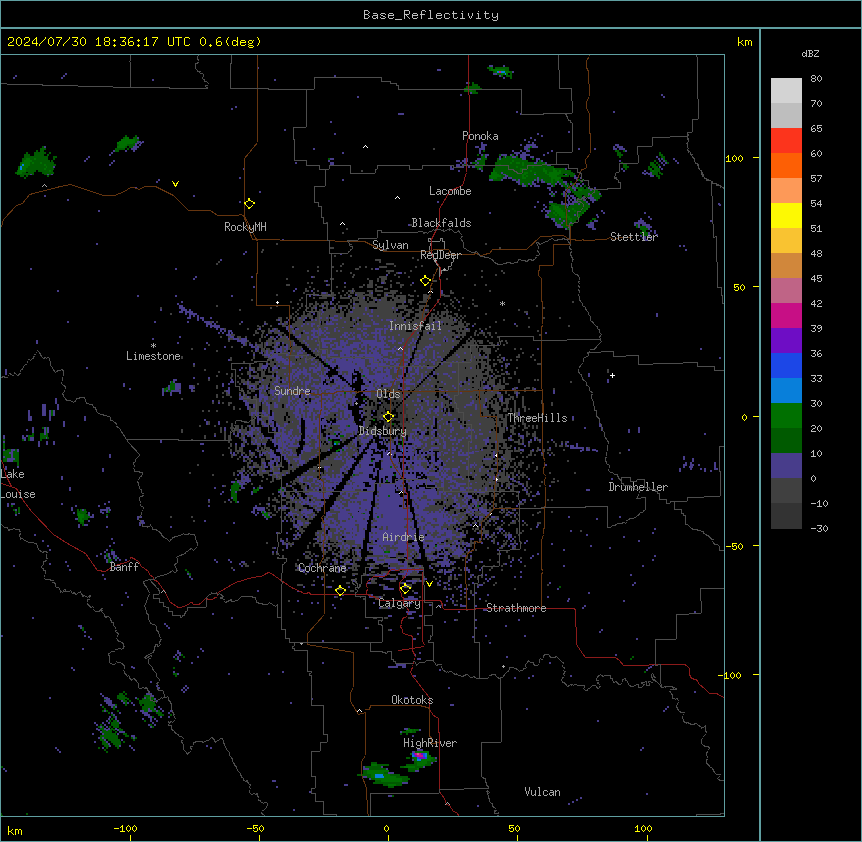Click the yellow diamond marker between Olds and Didsbury

pos(388,416)
